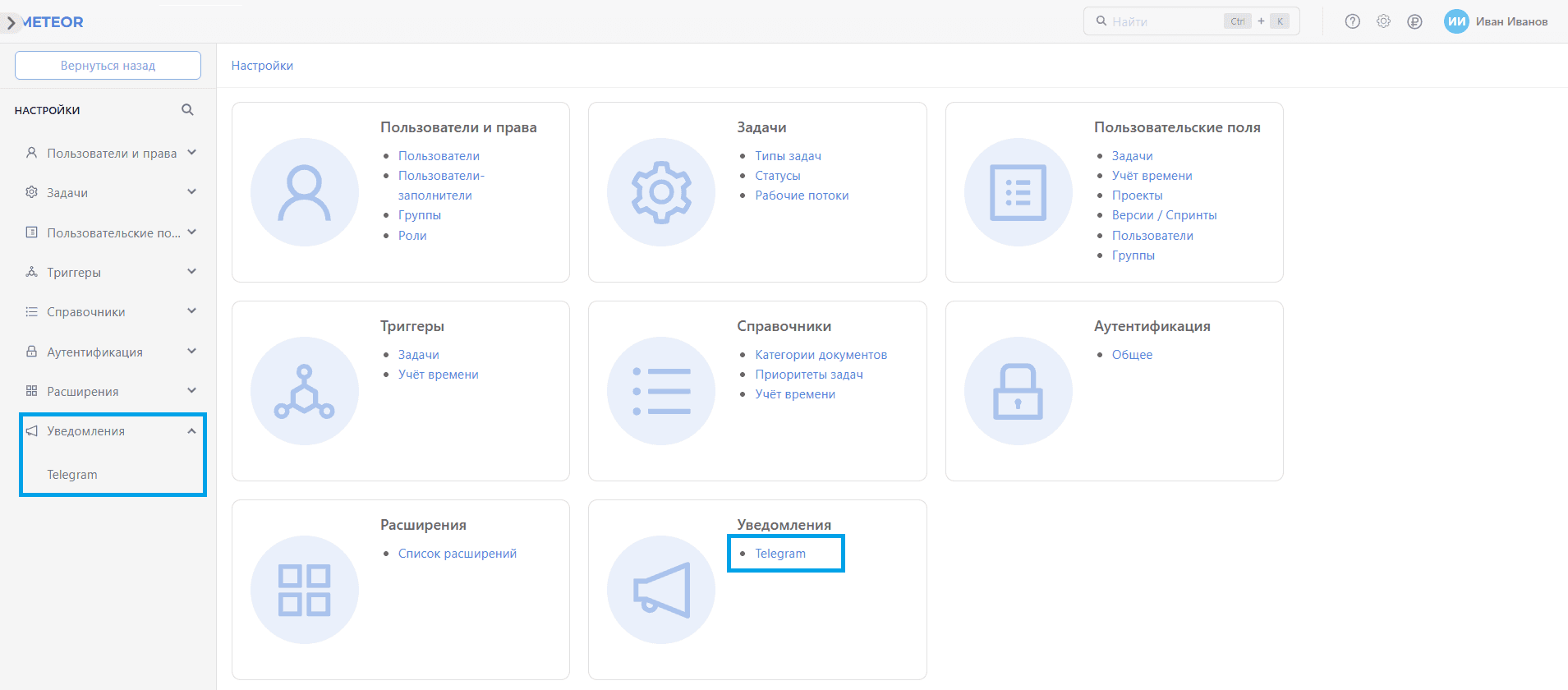Click the Notifications megaphone card icon
The image size is (1568, 690).
tap(661, 590)
